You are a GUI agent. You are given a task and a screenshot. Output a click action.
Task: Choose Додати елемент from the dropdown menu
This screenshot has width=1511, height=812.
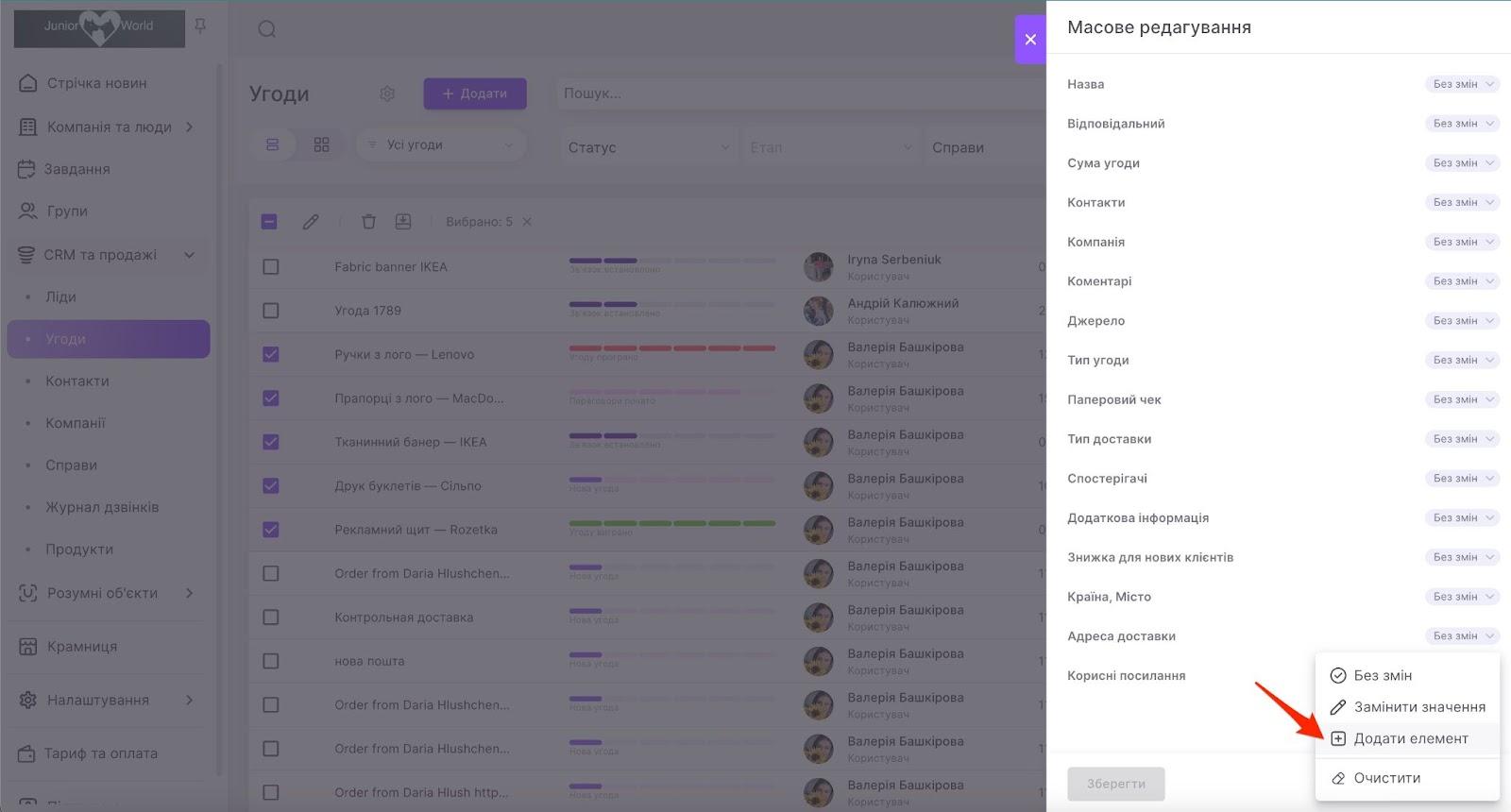1410,738
